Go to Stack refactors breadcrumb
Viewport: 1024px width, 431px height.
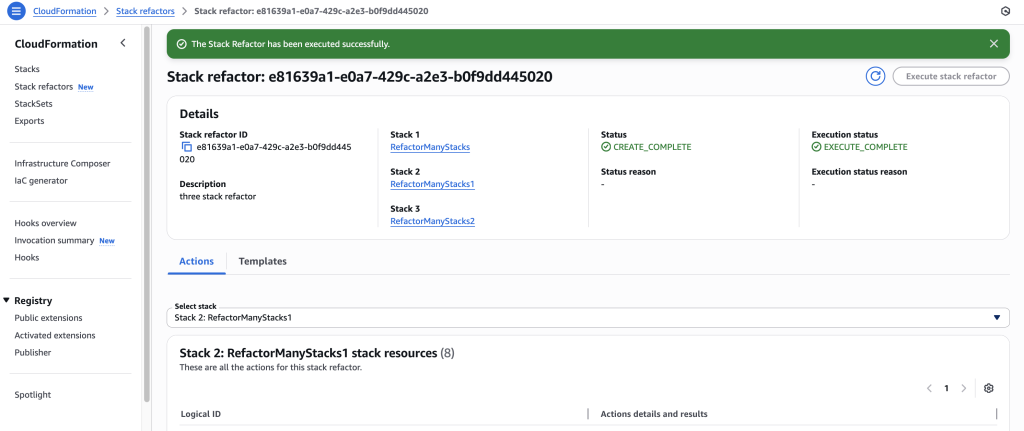(x=145, y=11)
